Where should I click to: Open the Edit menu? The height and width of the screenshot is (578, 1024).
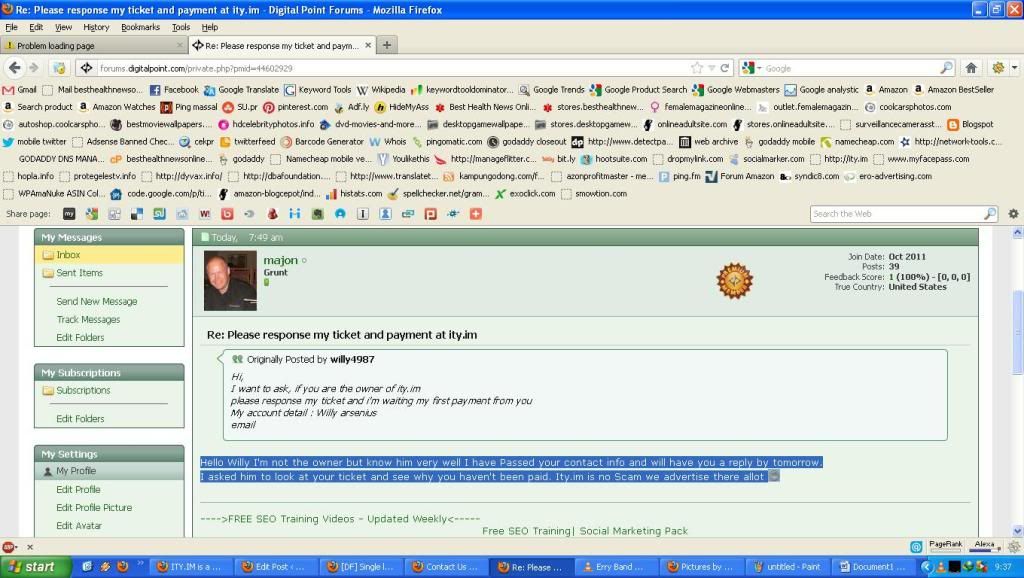tap(36, 27)
